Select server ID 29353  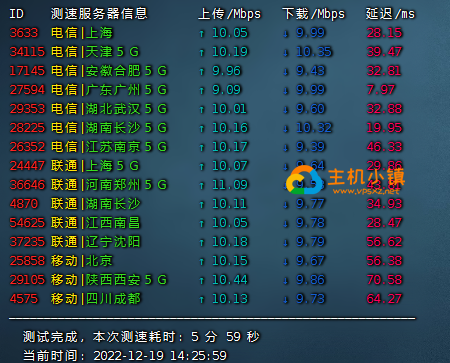point(27,109)
